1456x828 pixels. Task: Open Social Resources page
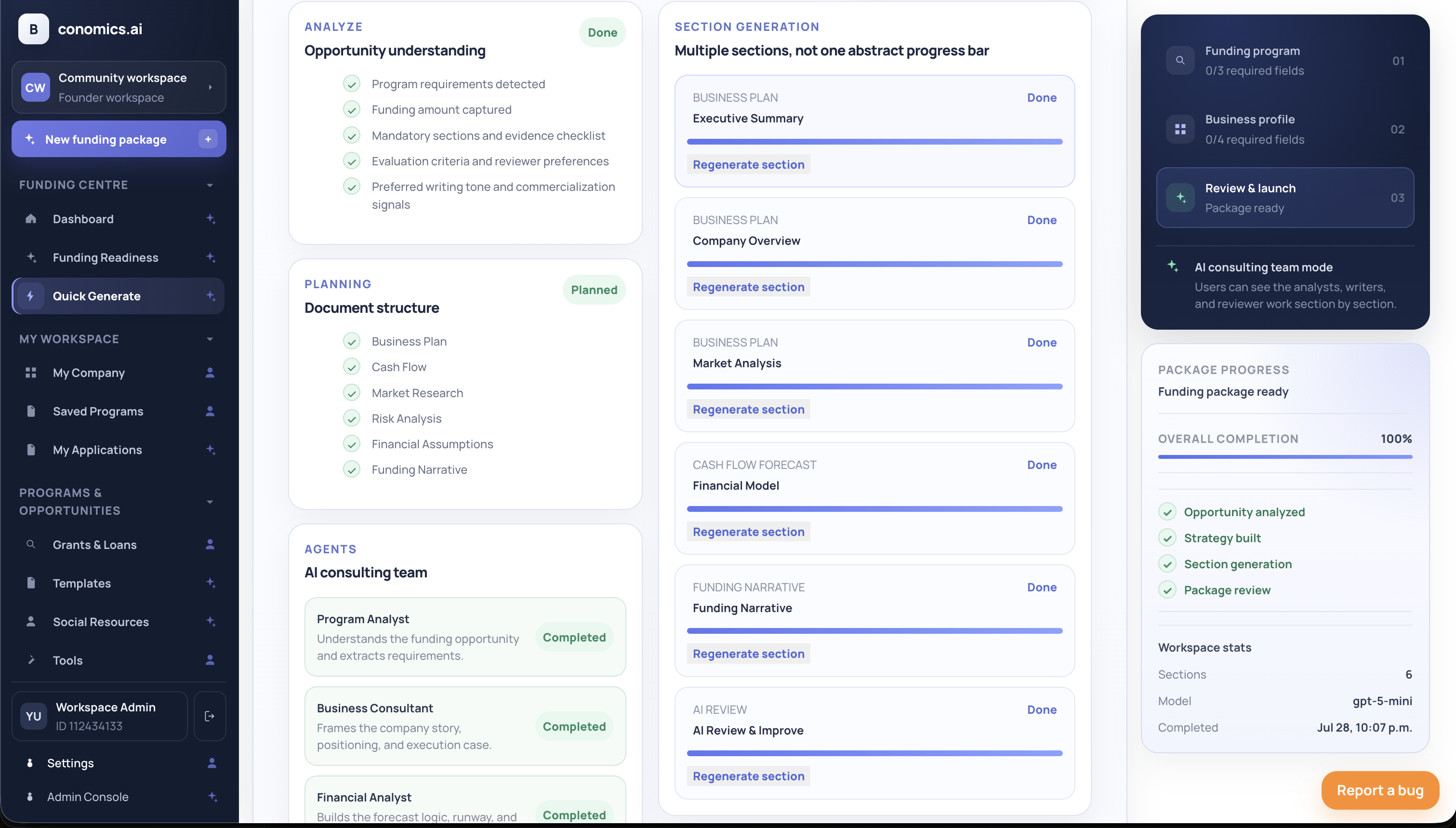click(118, 622)
